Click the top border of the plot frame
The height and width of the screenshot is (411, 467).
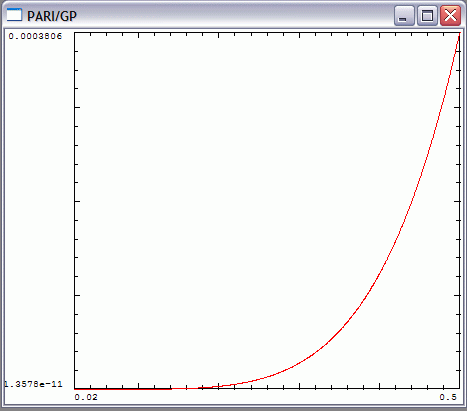click(267, 33)
